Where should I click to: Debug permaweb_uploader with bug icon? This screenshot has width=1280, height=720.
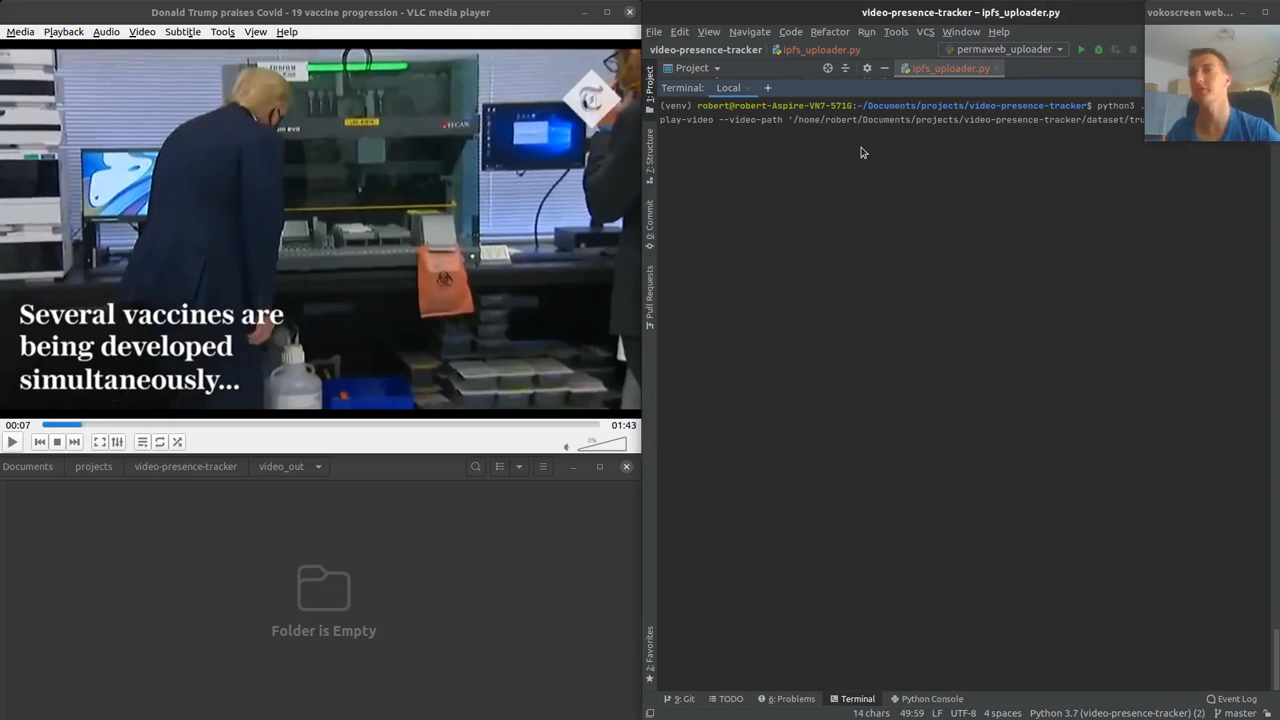pos(1098,50)
